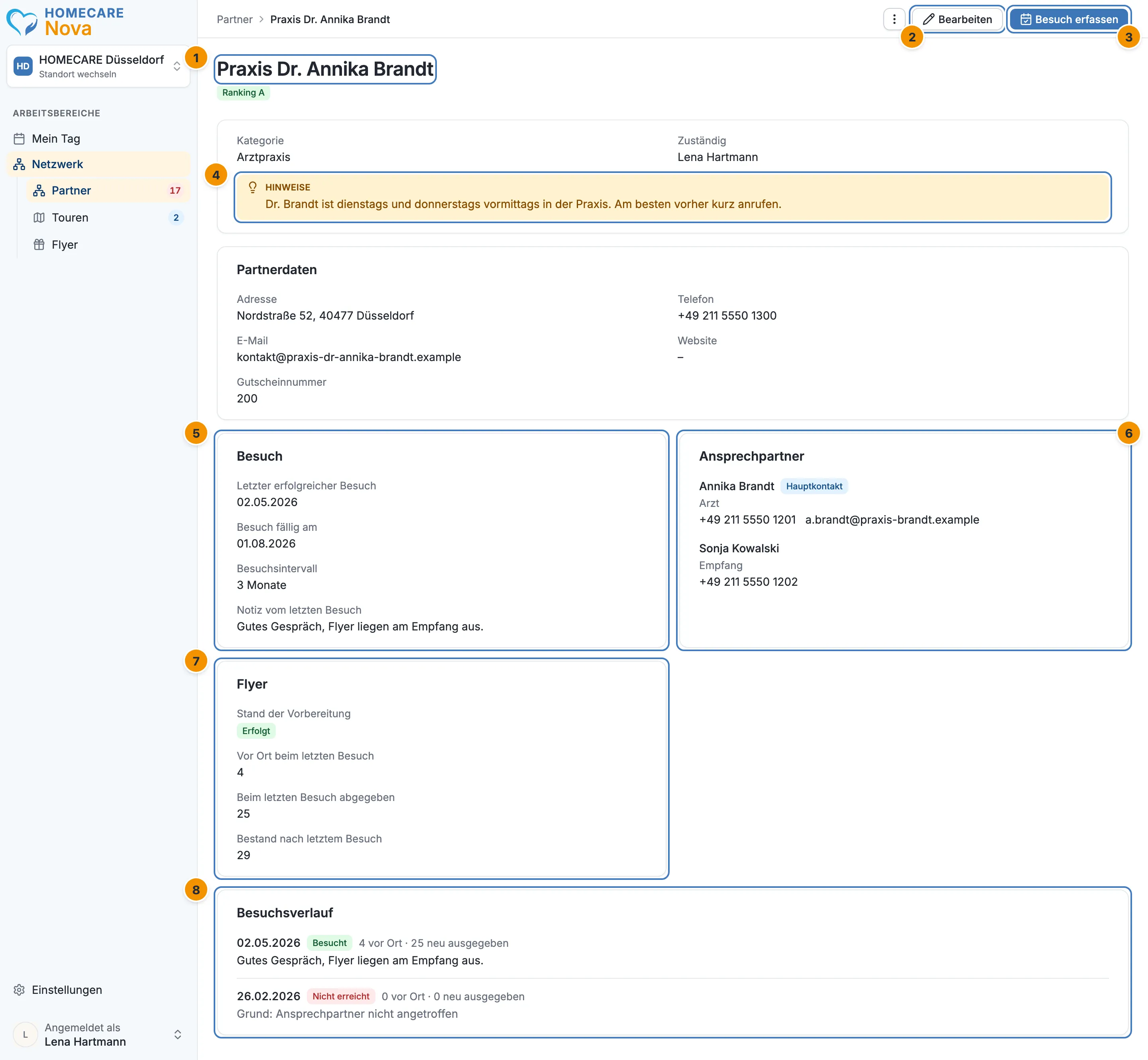Click the Hinweise lightbulb icon

pos(252,188)
